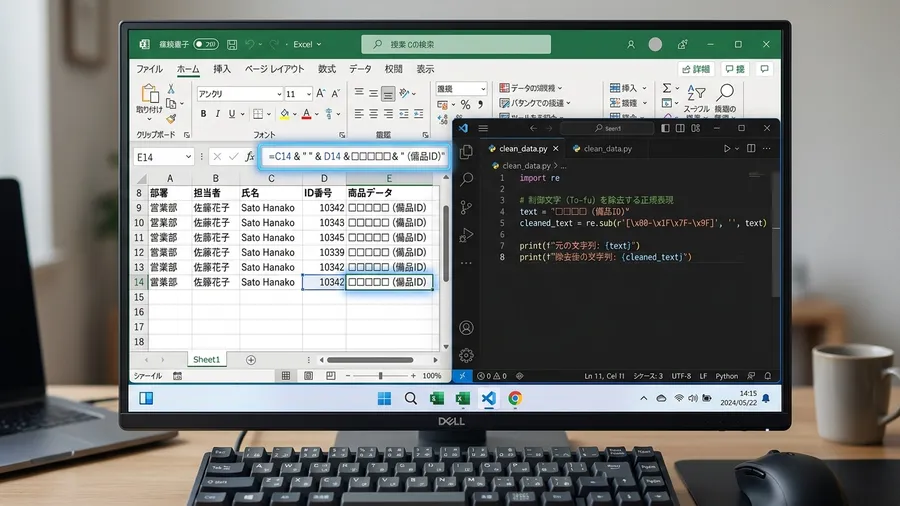Open the run options dropdown arrow in VS Code
900x506 pixels.
(x=737, y=149)
